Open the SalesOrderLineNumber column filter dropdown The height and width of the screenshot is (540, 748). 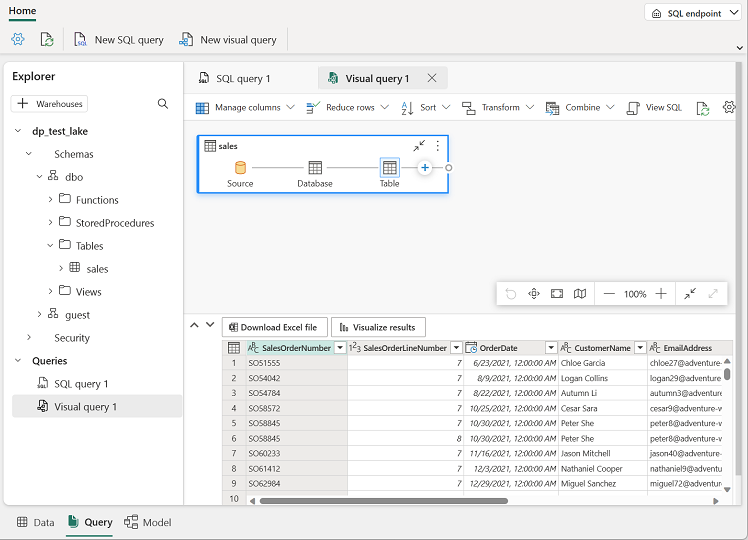[457, 348]
